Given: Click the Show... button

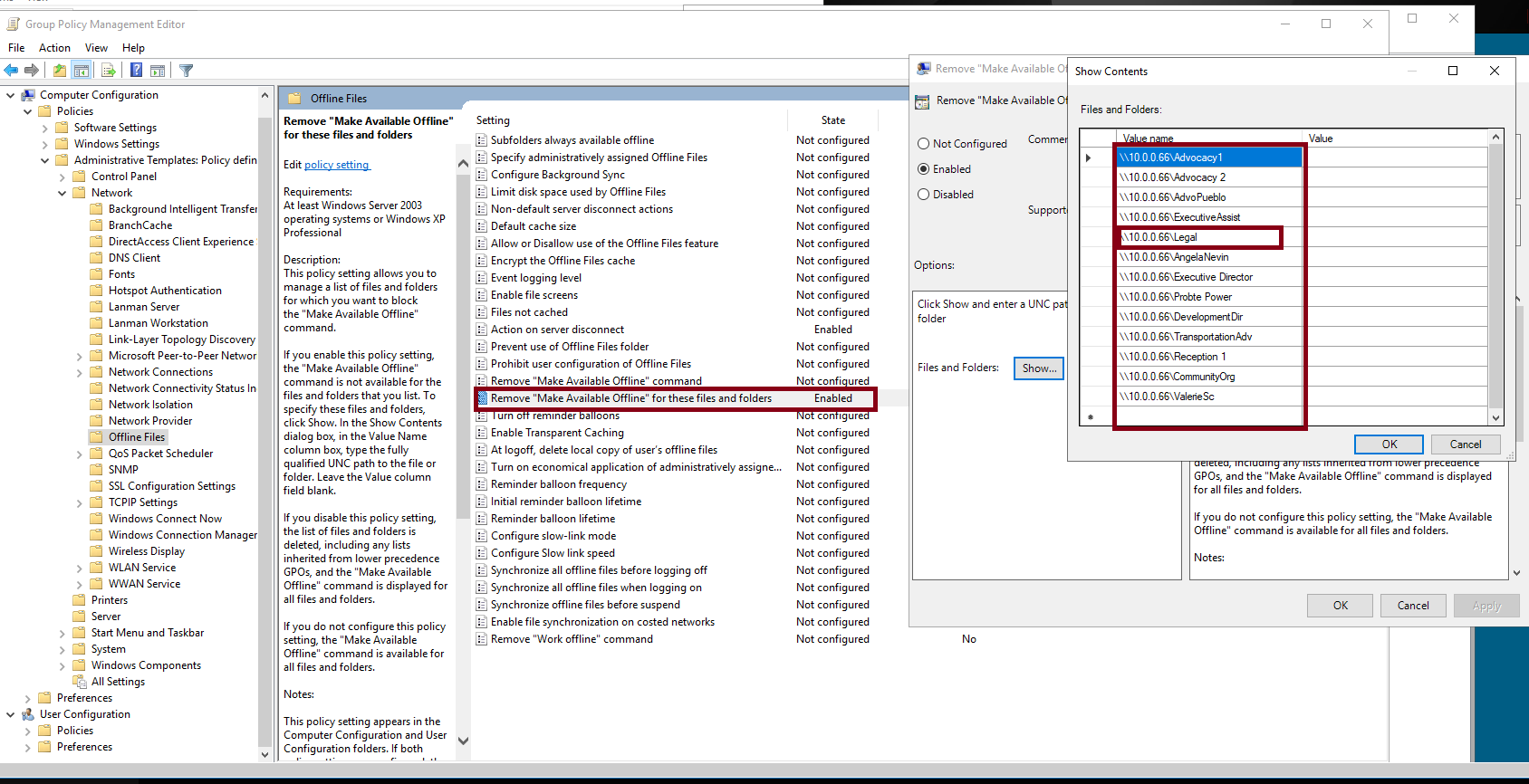Looking at the screenshot, I should click(1039, 368).
